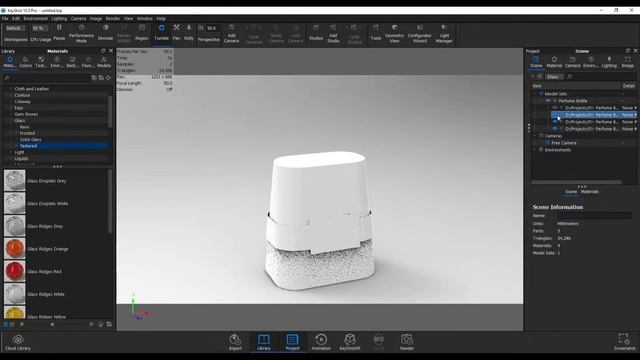Toggle the Project panel from the bottom bar
This screenshot has height=360, width=640.
[x=292, y=342]
